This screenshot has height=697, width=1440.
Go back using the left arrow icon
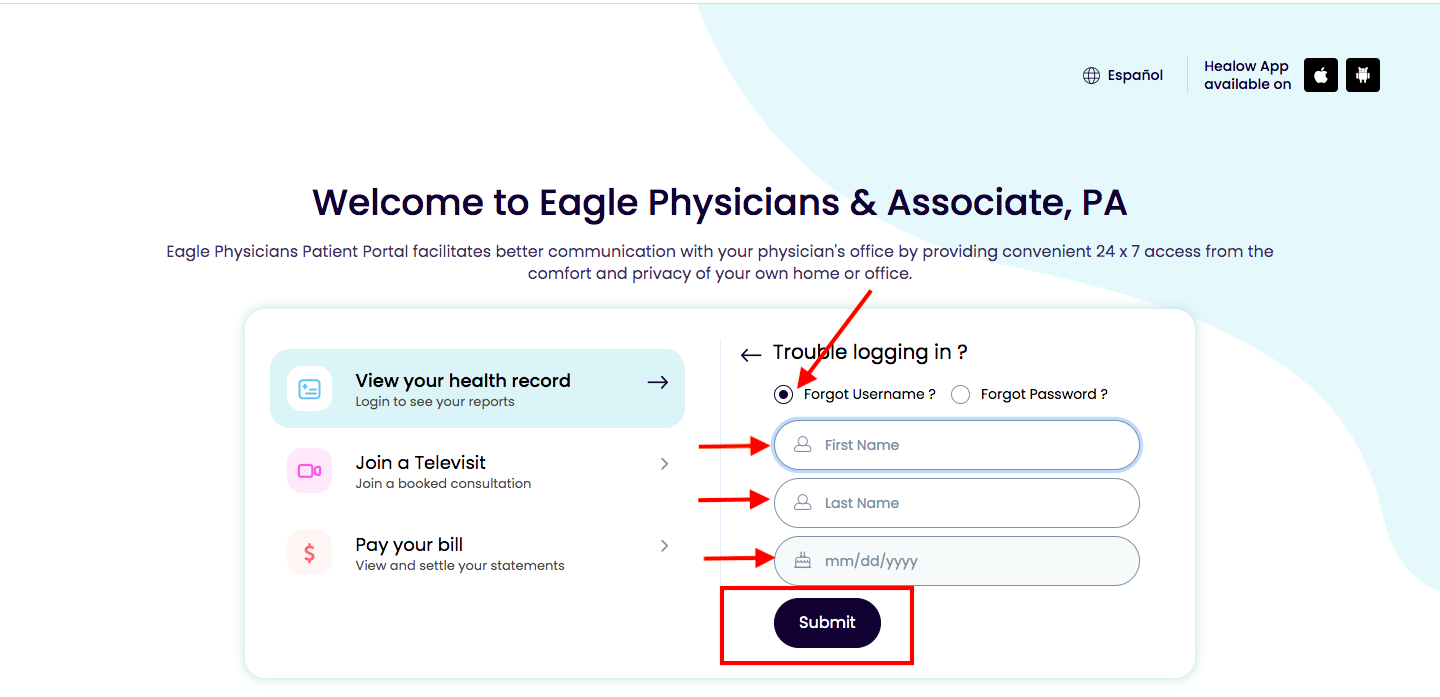[751, 354]
